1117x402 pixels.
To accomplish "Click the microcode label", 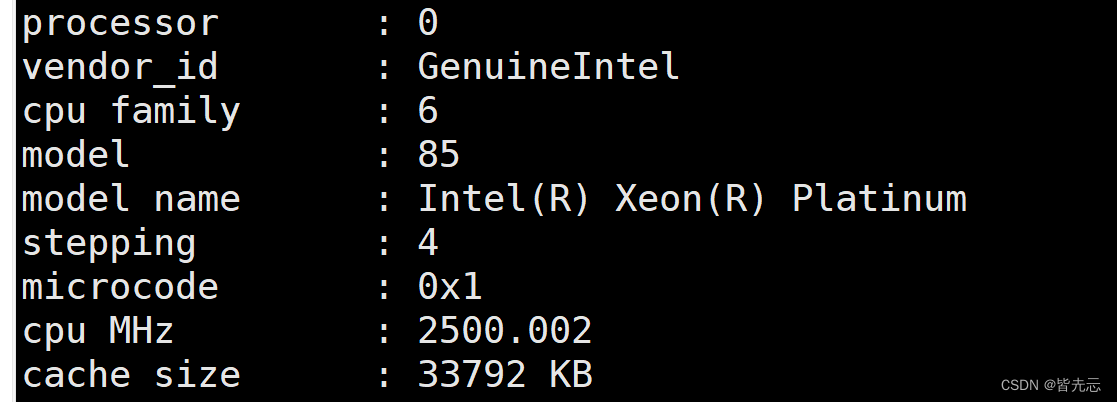I will [120, 287].
